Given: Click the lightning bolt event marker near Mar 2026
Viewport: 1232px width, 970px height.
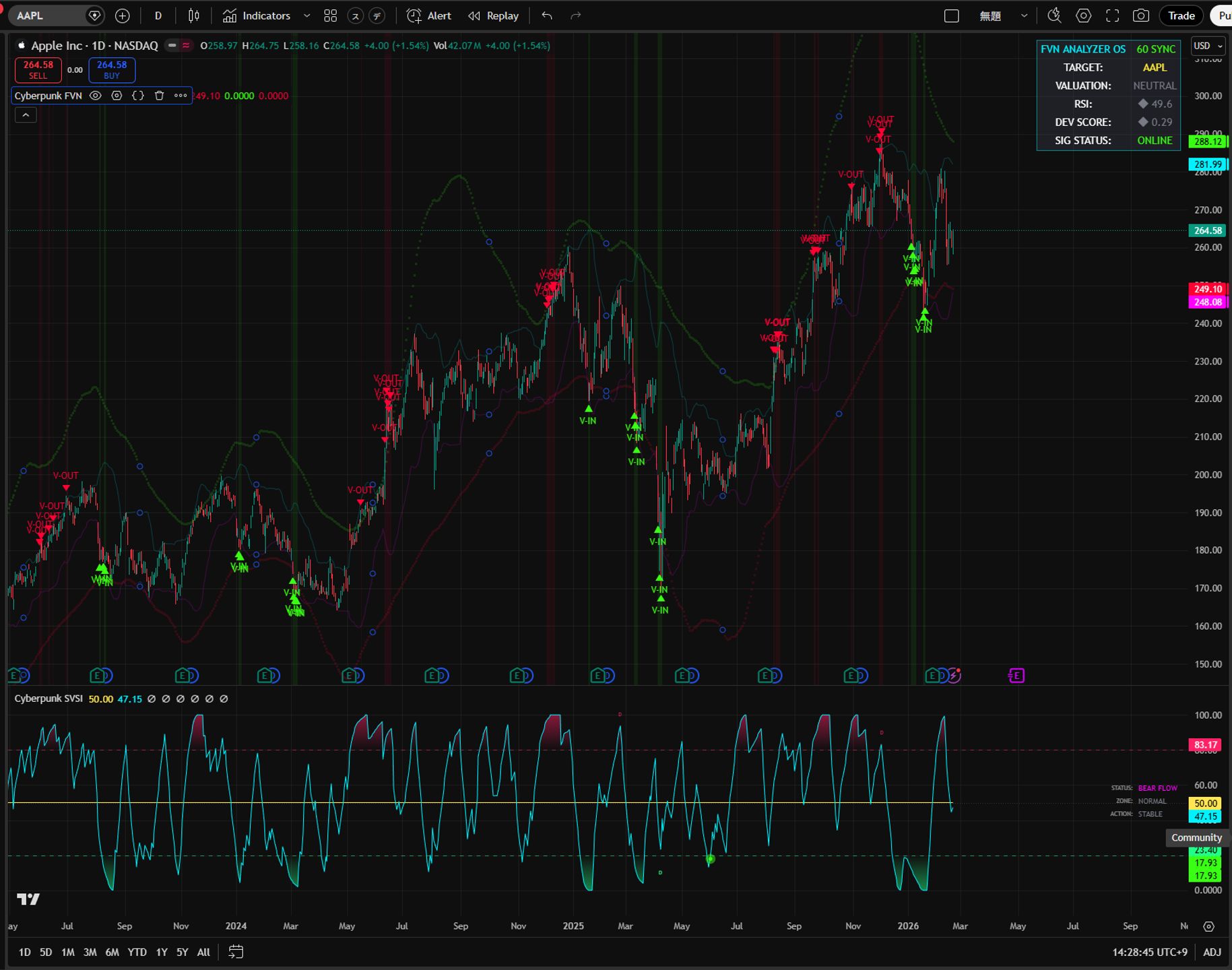Looking at the screenshot, I should pos(954,675).
